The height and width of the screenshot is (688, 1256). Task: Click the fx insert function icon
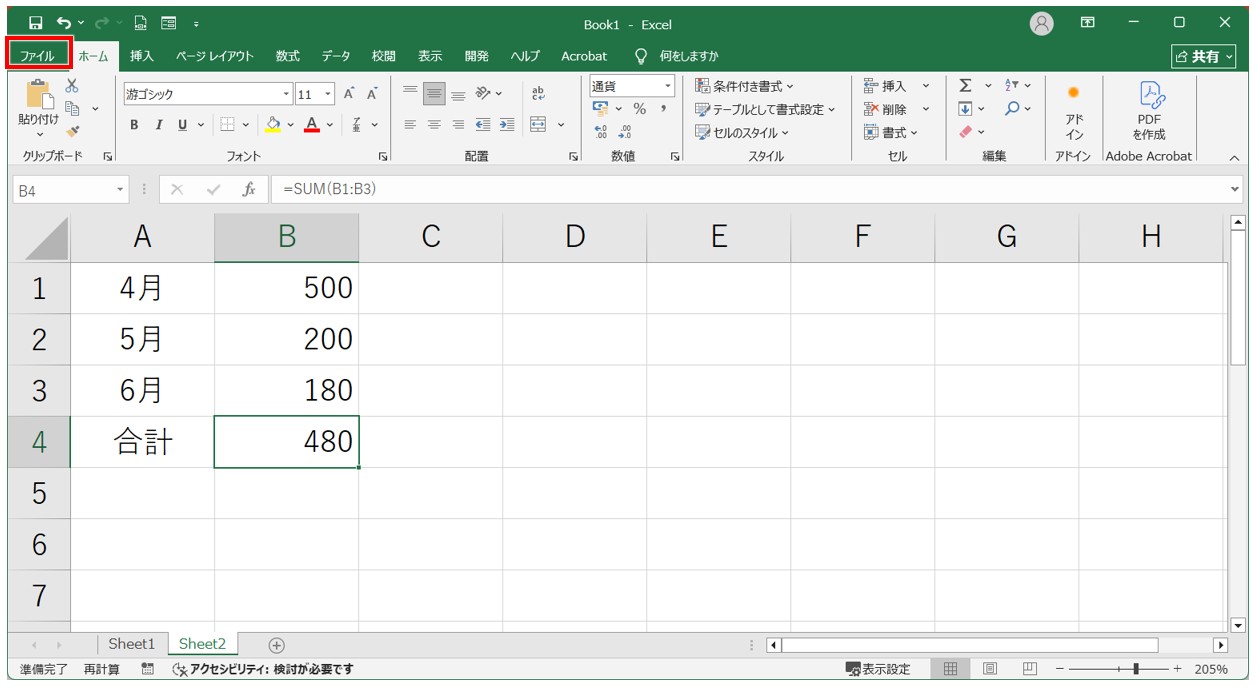click(x=249, y=189)
